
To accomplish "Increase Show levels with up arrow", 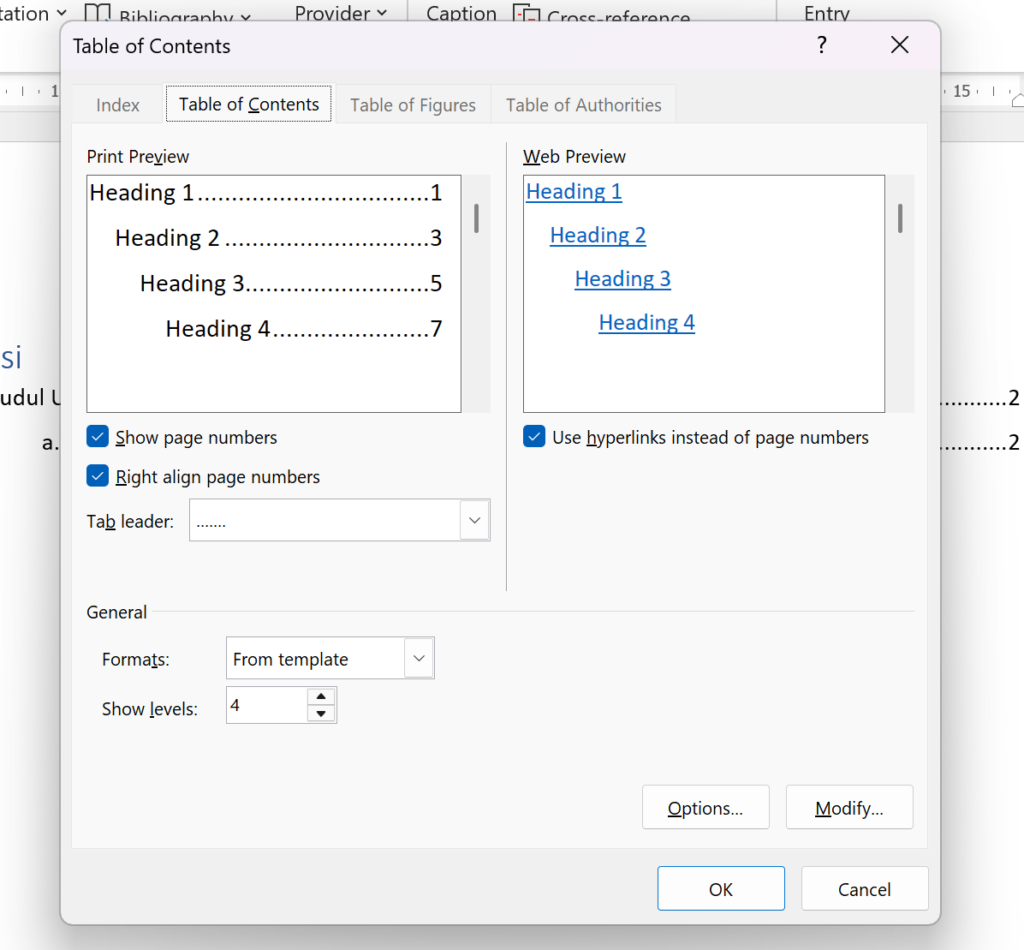I will click(x=321, y=696).
